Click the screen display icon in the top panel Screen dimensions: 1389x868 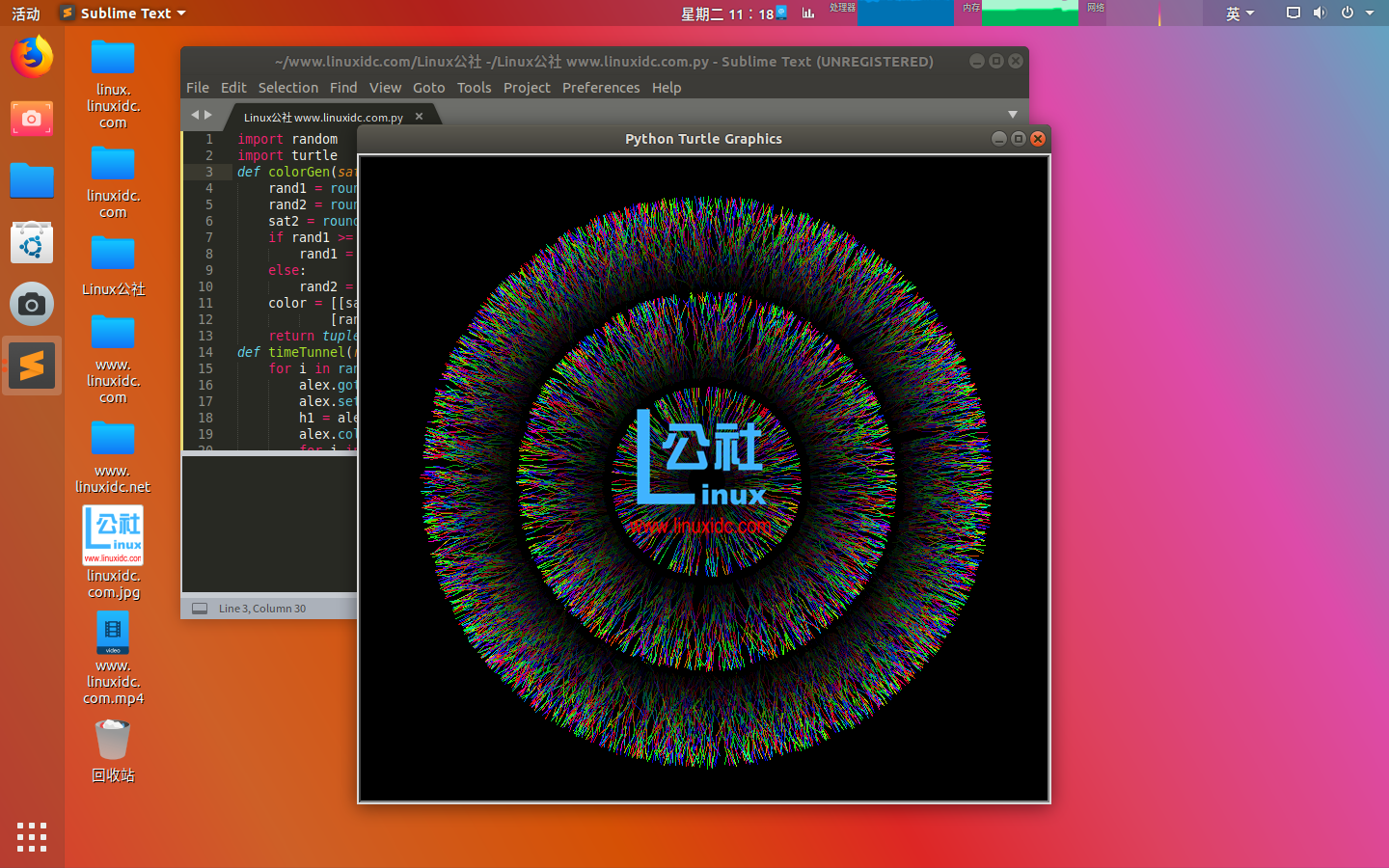(x=1293, y=13)
